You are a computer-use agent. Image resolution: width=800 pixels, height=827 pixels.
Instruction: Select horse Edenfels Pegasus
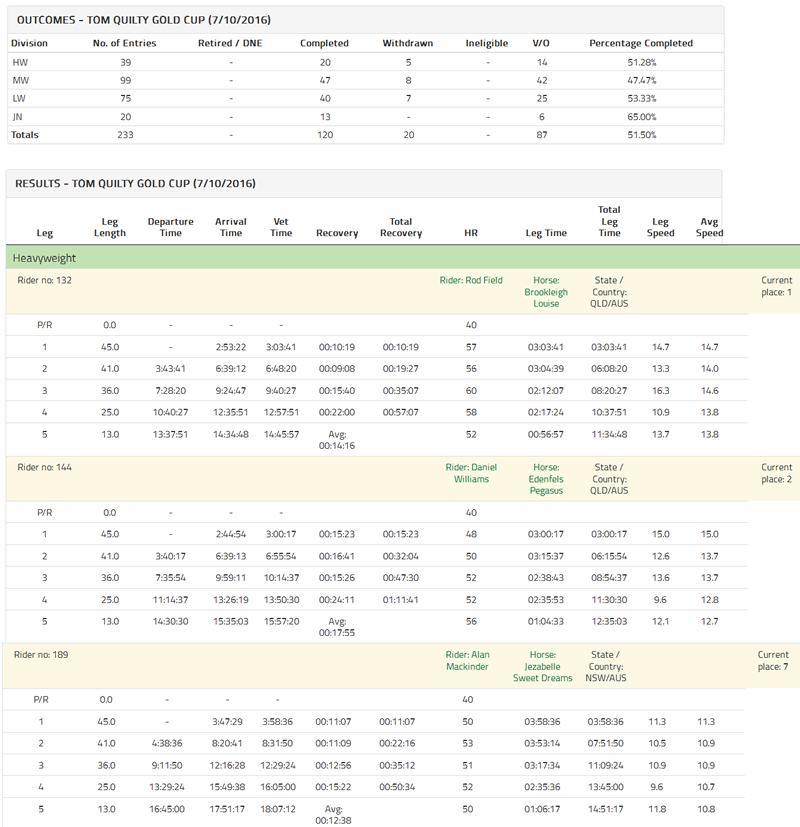pyautogui.click(x=546, y=479)
